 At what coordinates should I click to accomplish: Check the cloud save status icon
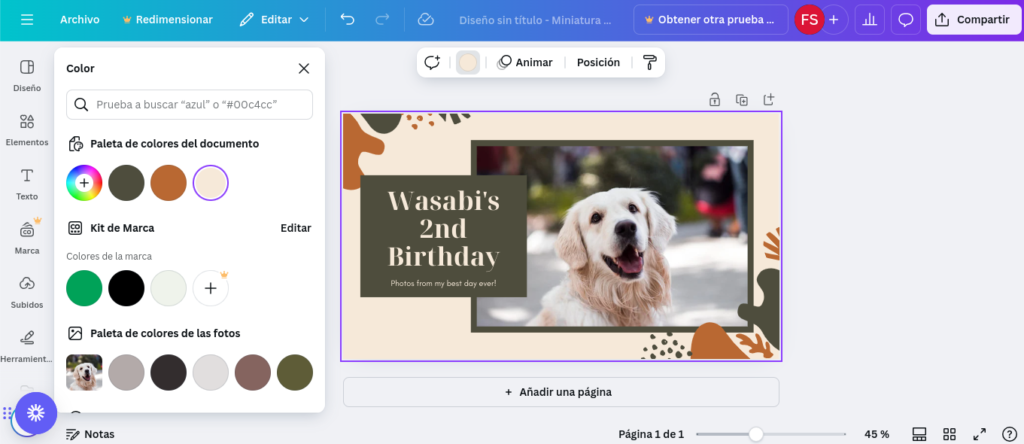(x=425, y=20)
